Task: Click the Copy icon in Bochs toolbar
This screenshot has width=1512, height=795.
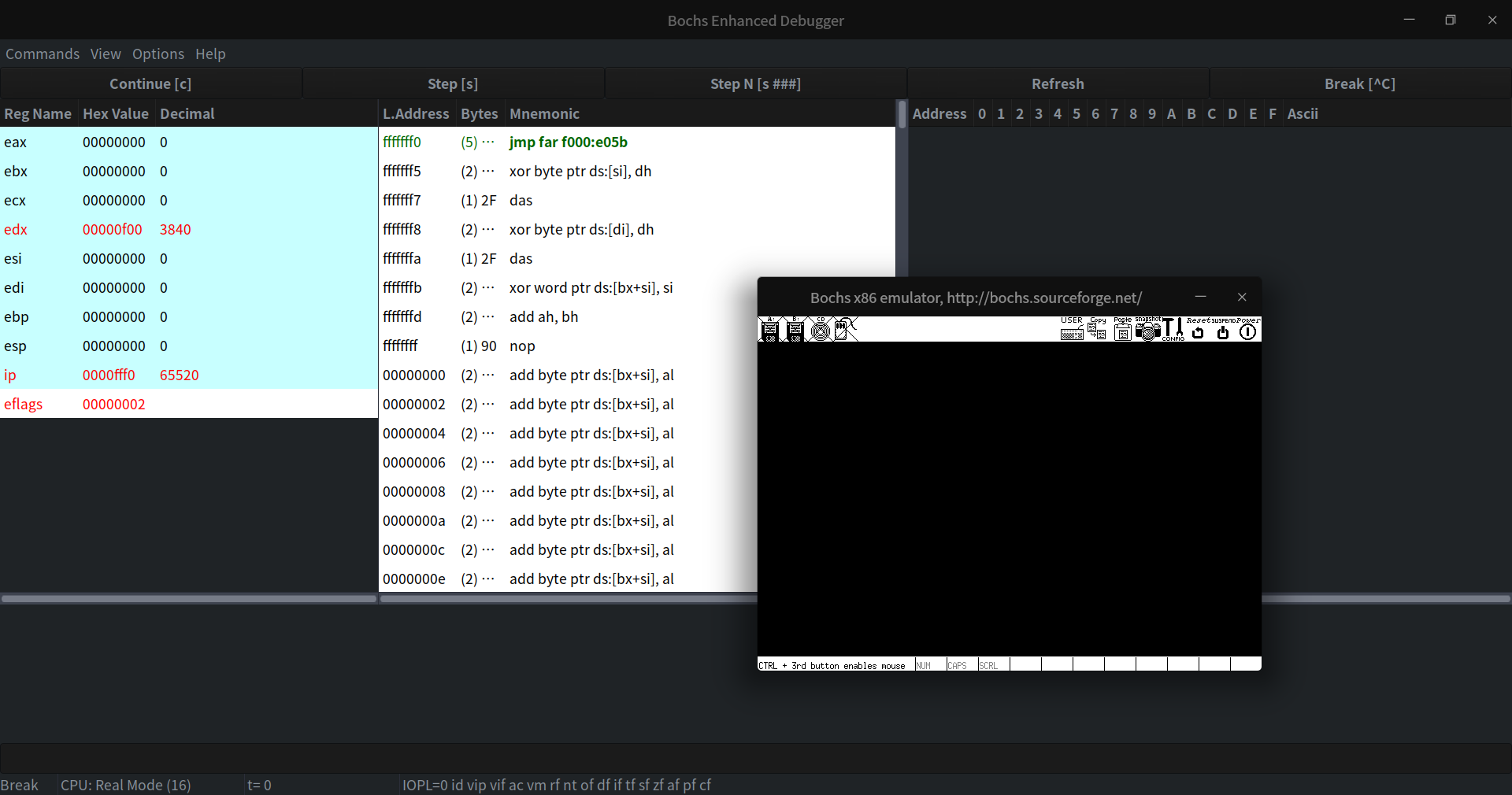Action: pyautogui.click(x=1097, y=329)
